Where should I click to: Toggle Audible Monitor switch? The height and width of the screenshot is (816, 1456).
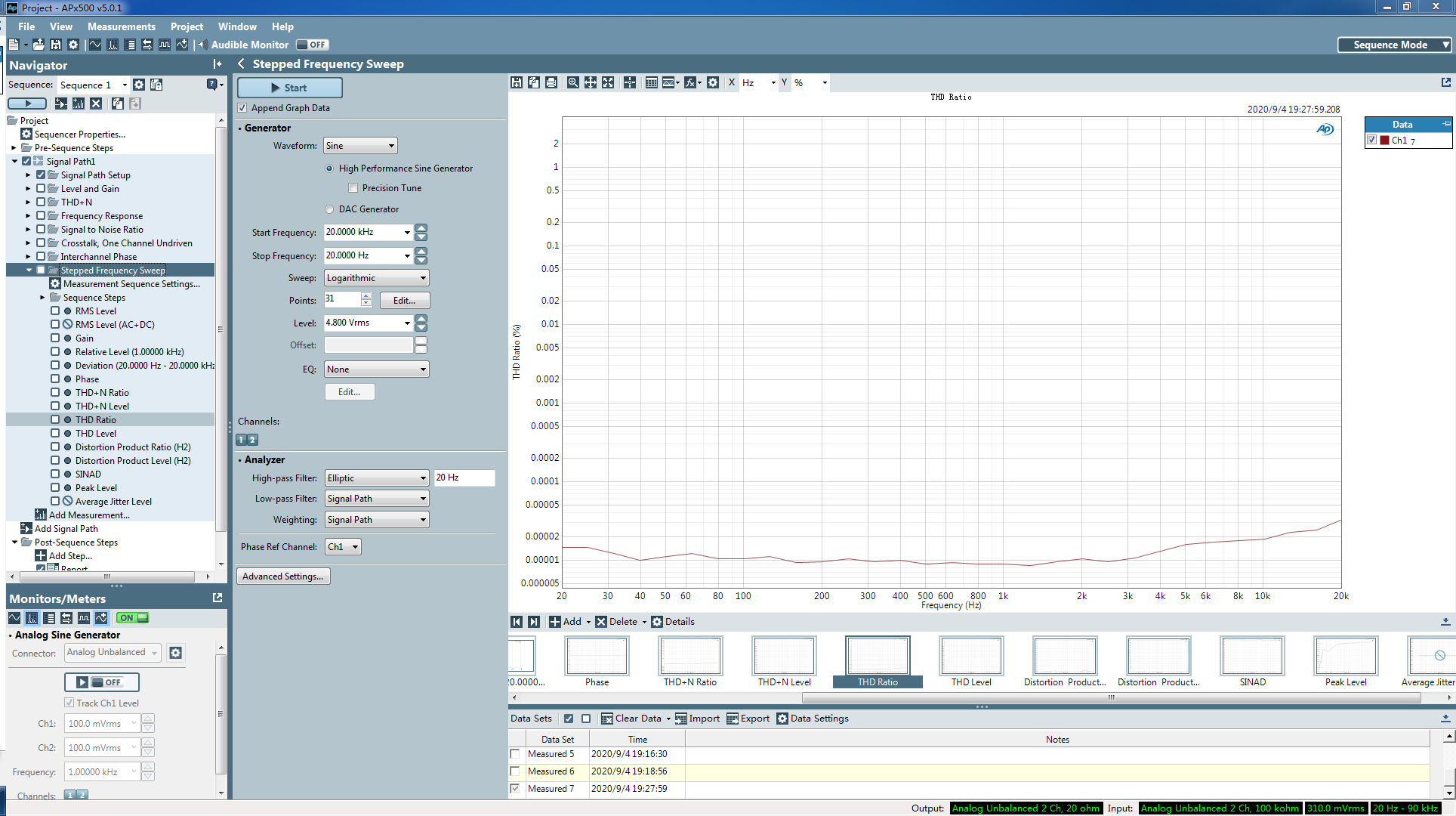tap(312, 45)
